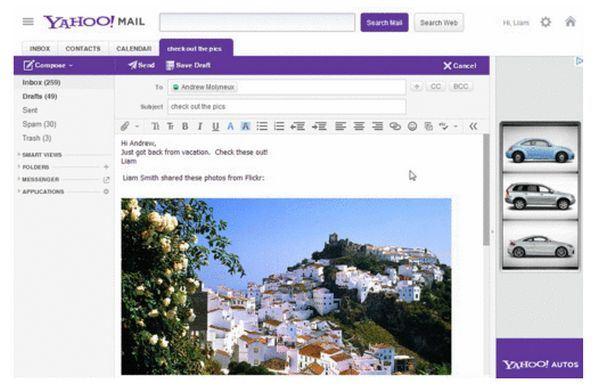Open the Spam (30) folder

pos(39,124)
